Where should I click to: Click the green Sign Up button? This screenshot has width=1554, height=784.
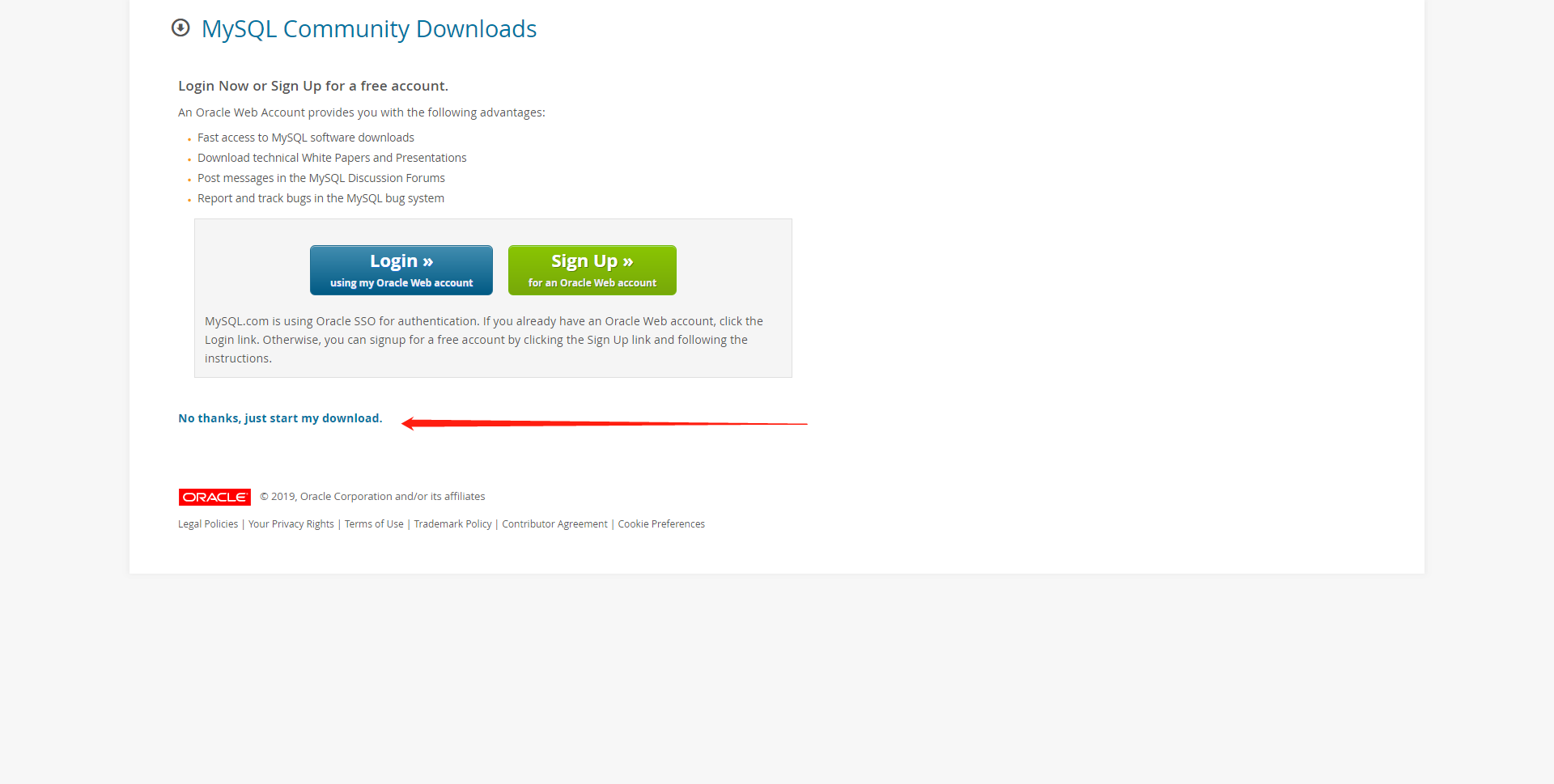click(x=592, y=270)
